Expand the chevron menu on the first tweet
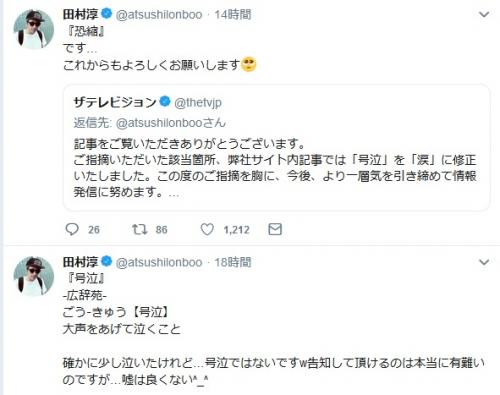This screenshot has width=500, height=395. (x=484, y=14)
